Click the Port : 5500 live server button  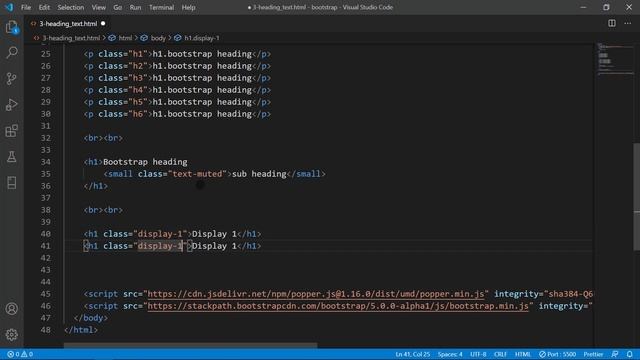(557, 354)
